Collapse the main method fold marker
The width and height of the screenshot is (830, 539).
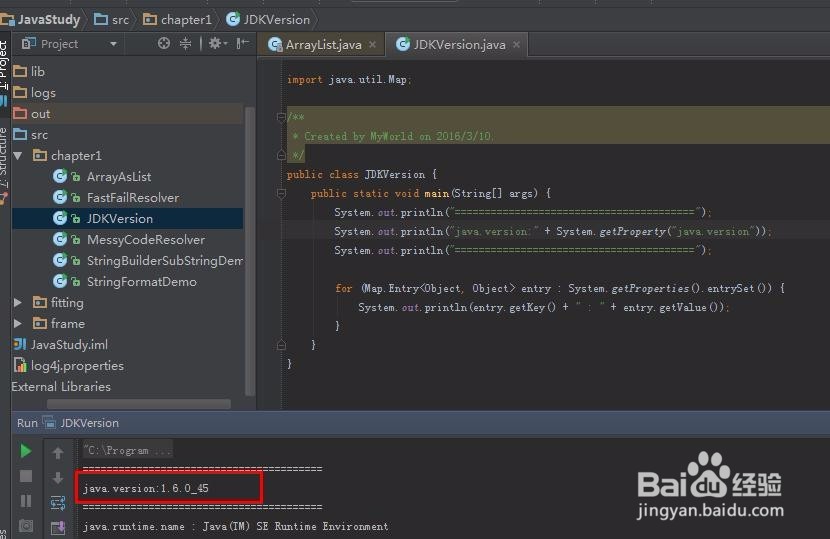point(281,193)
